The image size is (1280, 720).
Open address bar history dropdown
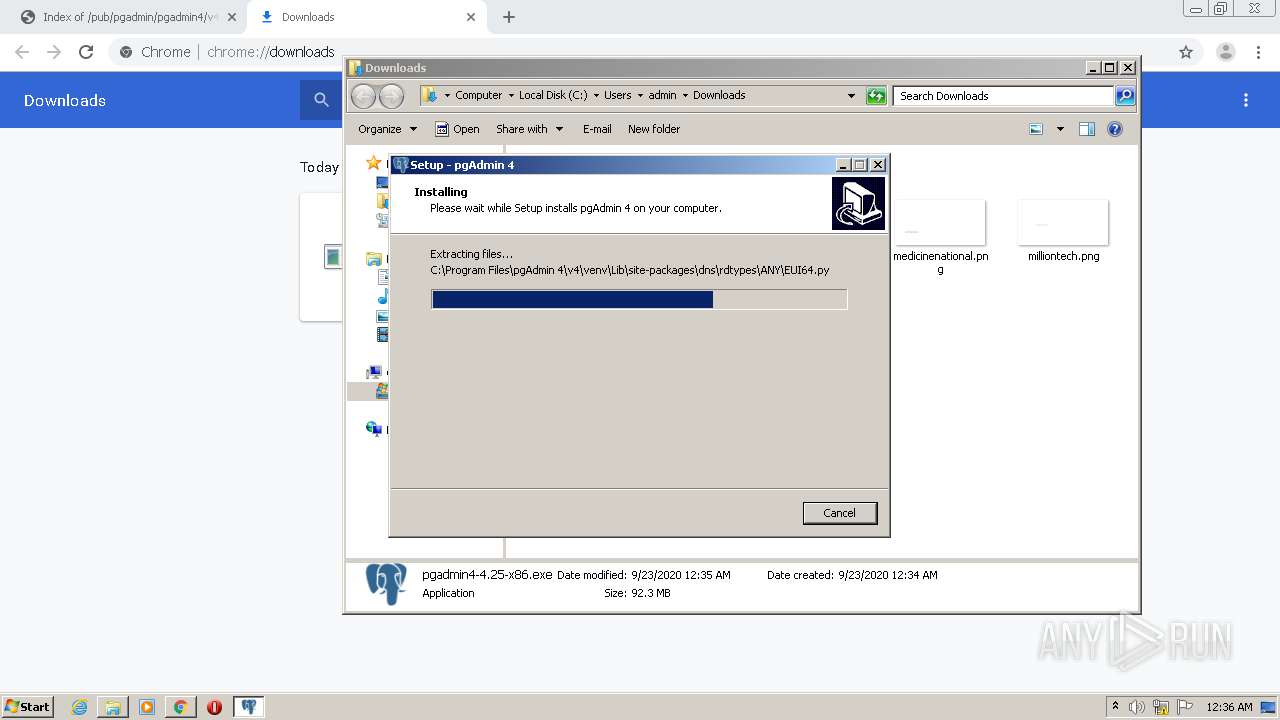(851, 96)
